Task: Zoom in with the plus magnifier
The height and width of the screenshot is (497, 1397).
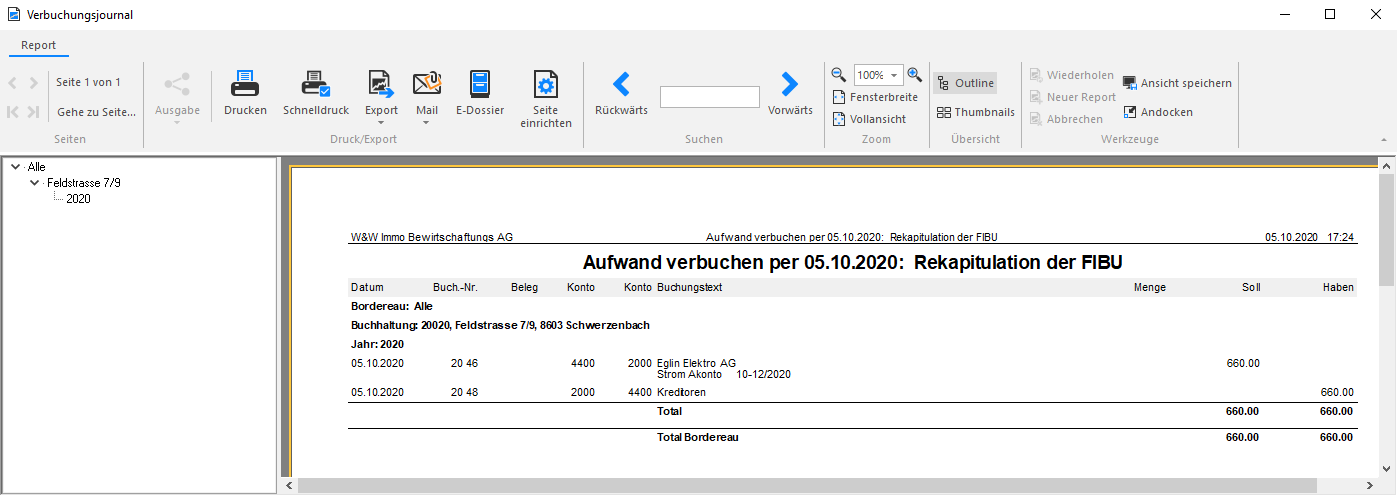Action: click(x=914, y=74)
